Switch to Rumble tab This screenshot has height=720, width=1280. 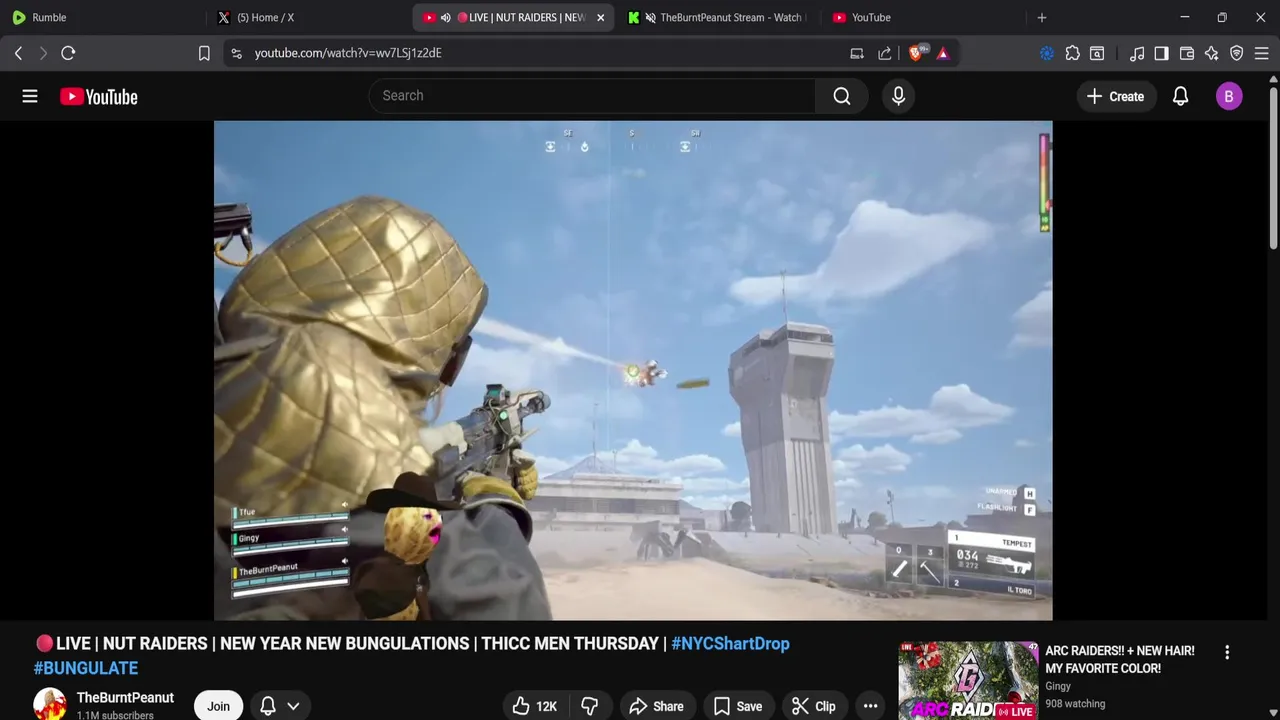103,17
